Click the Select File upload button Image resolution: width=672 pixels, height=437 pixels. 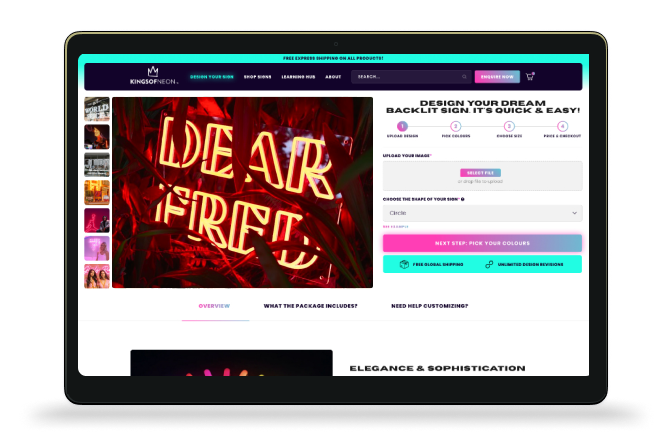pos(481,173)
